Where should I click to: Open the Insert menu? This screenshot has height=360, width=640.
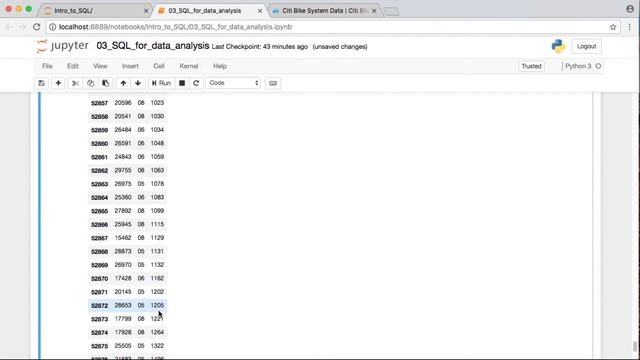[x=130, y=66]
